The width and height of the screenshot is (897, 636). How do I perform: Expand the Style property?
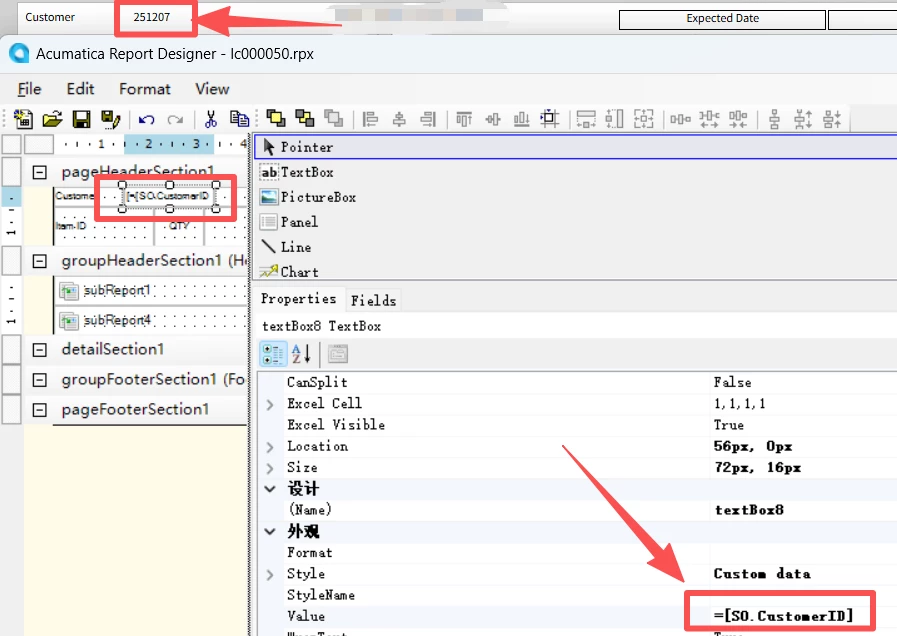[270, 574]
